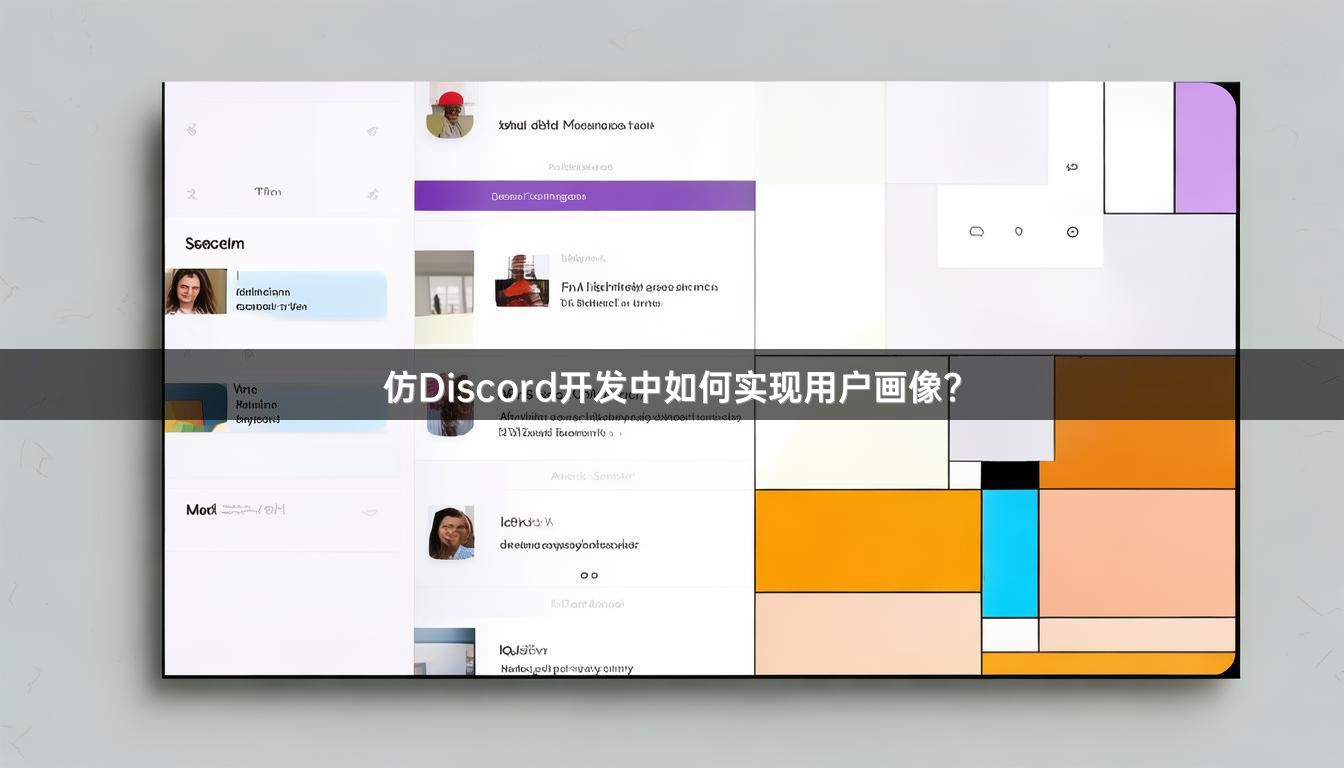This screenshot has height=768, width=1344.
Task: Click the icon right of the 'Tlim' label
Action: [372, 194]
